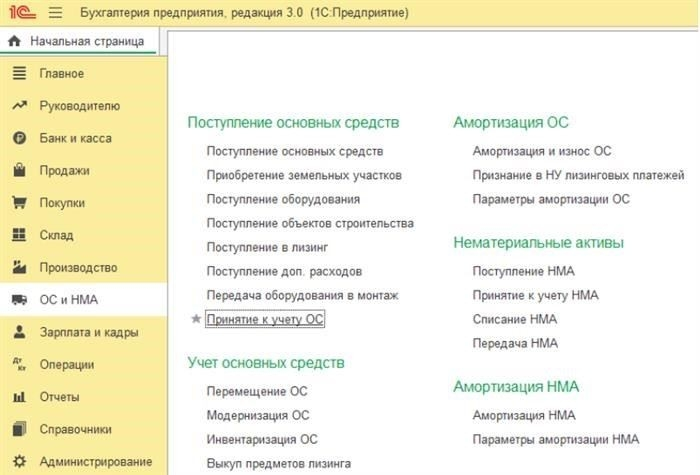The image size is (700, 475).
Task: Open the Зарплата и кадры menu section
Action: pos(88,332)
